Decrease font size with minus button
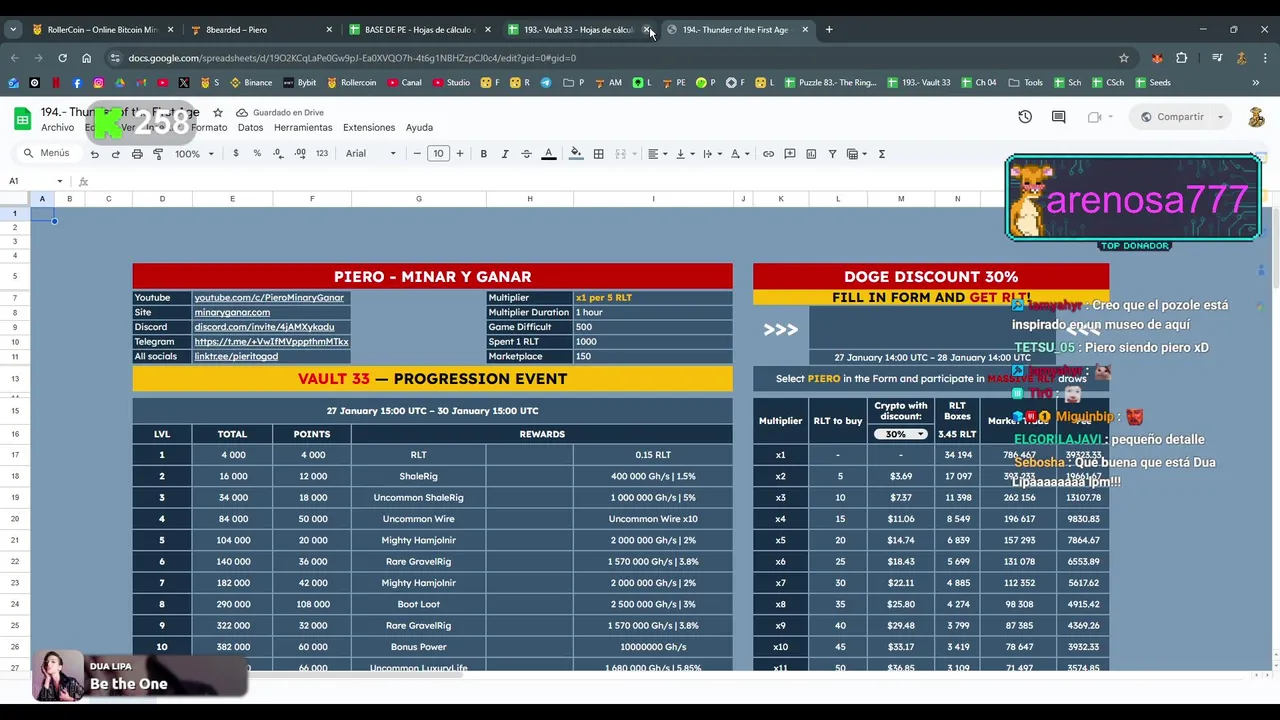Screen dimensions: 1280x720 coord(417,154)
